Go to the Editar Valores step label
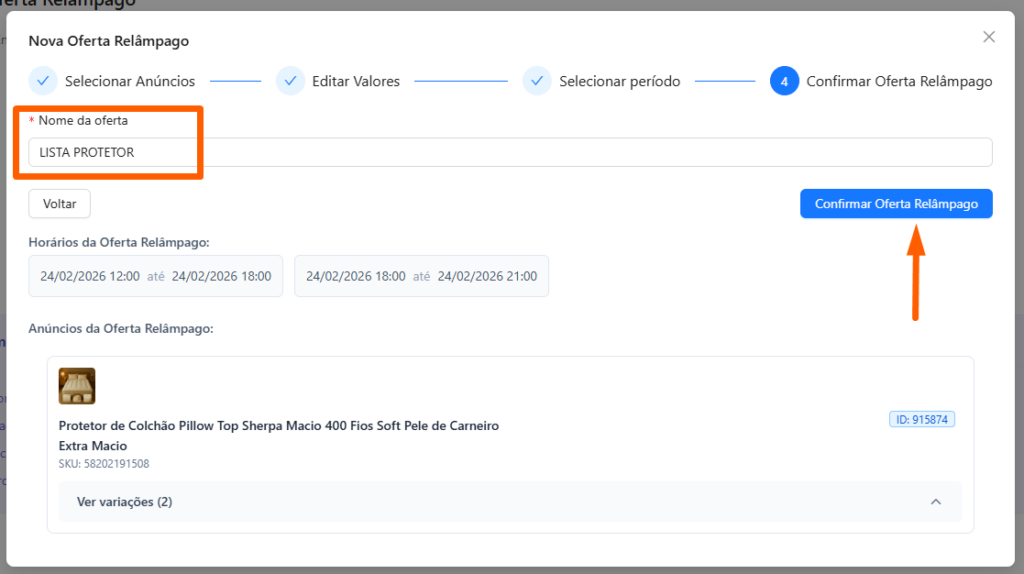The width and height of the screenshot is (1024, 574). pyautogui.click(x=356, y=81)
